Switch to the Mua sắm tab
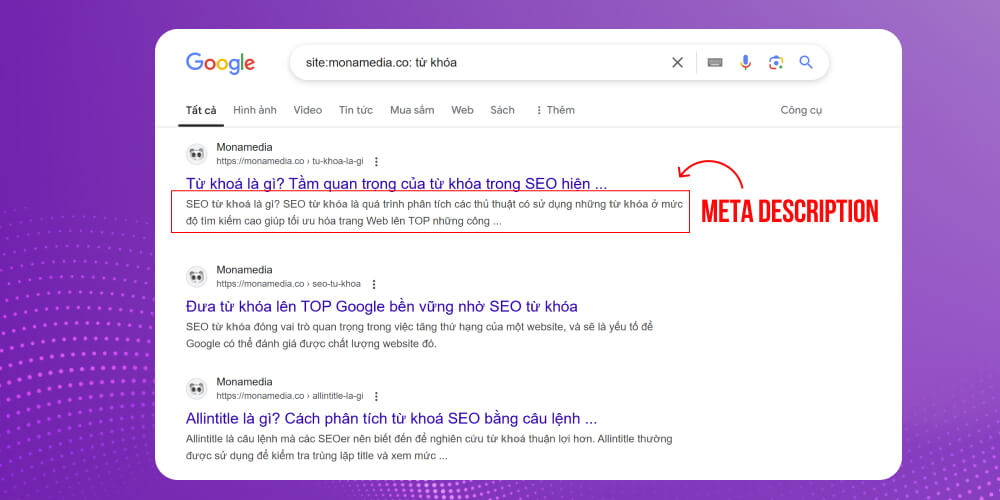 (412, 110)
